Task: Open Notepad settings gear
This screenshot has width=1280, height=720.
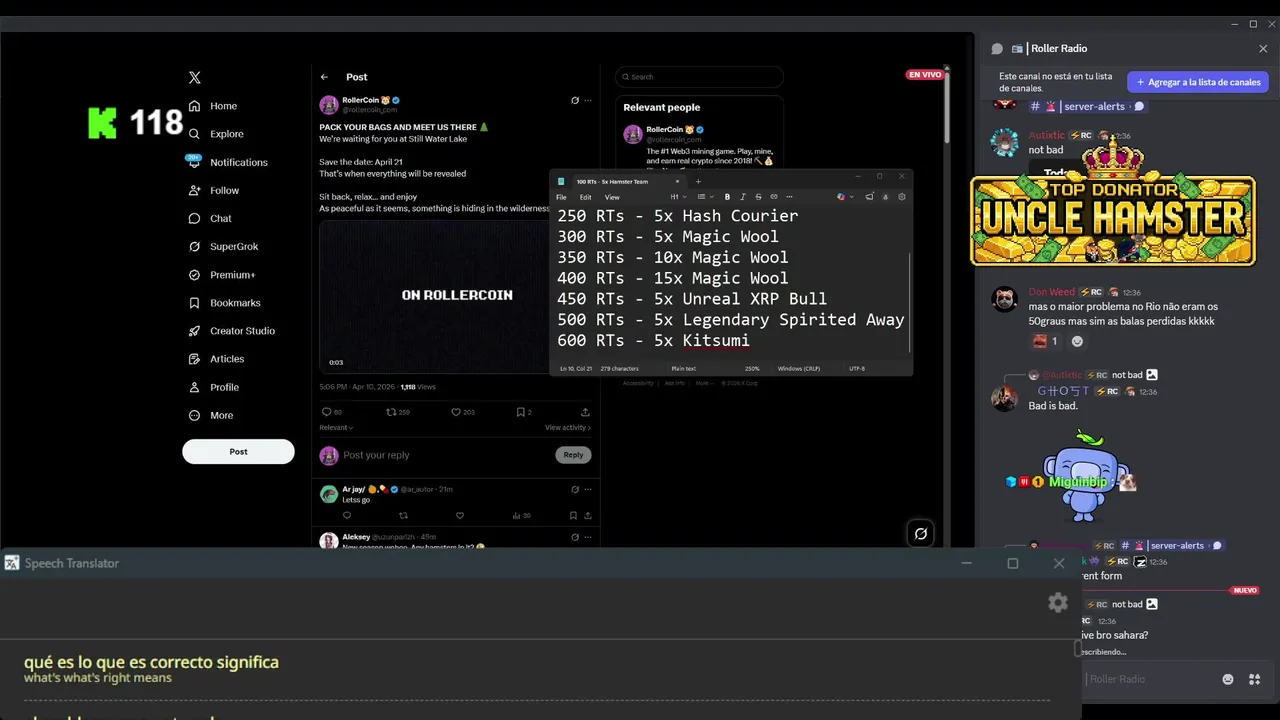Action: 901,197
